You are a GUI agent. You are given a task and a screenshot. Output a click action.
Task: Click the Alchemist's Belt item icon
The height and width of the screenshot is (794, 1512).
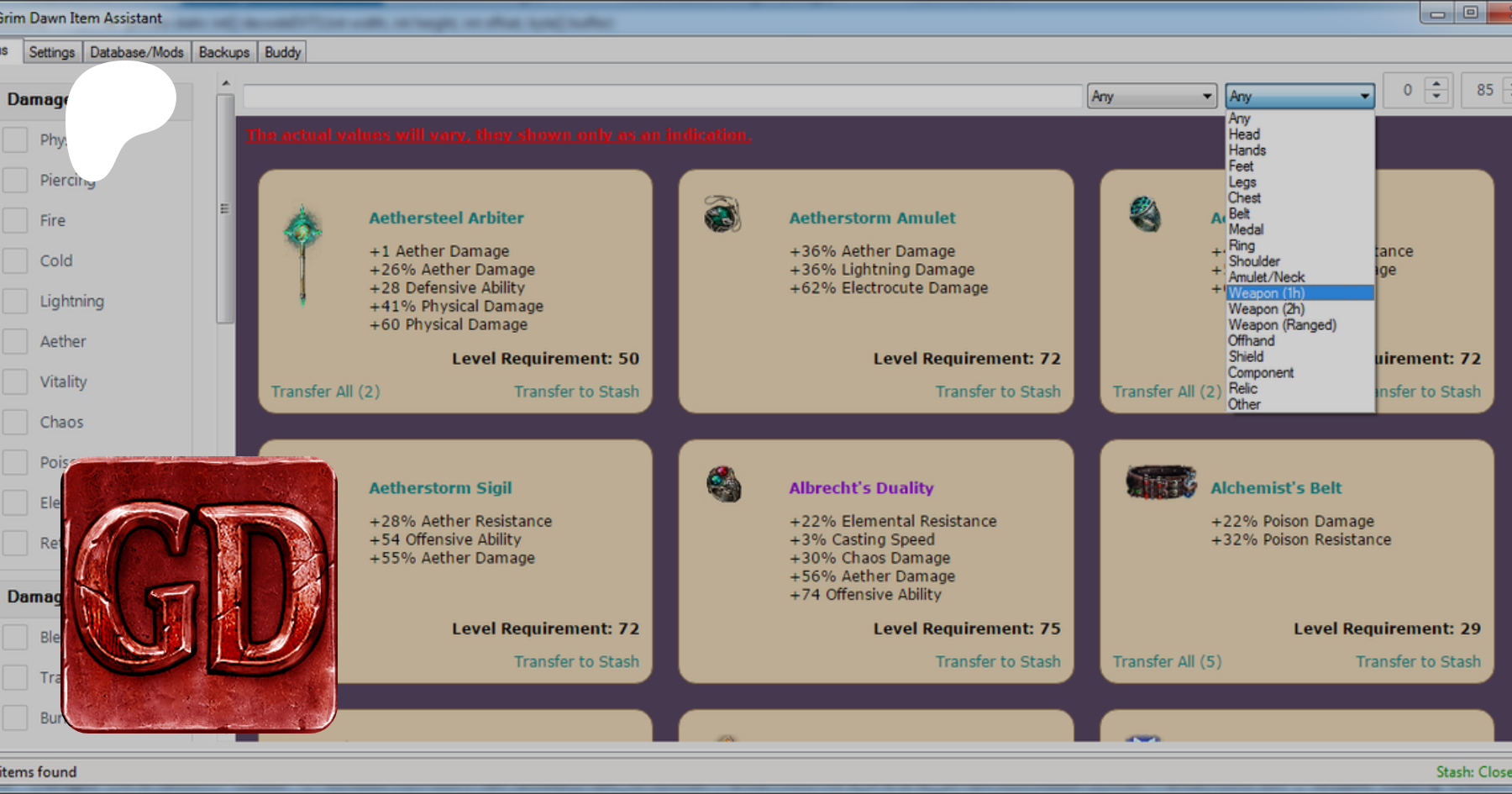pos(1161,482)
